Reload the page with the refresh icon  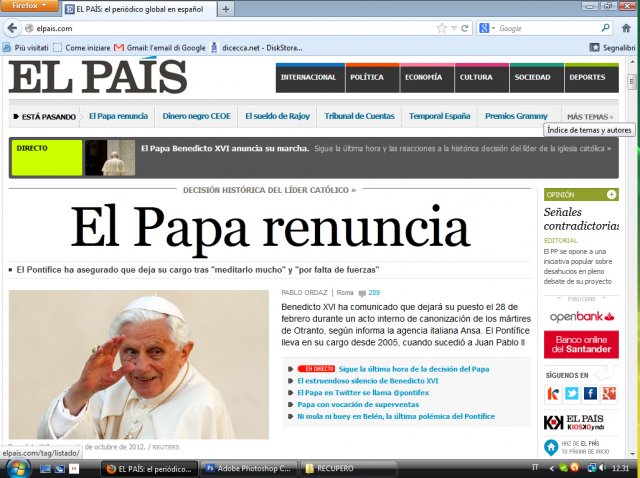coord(464,28)
